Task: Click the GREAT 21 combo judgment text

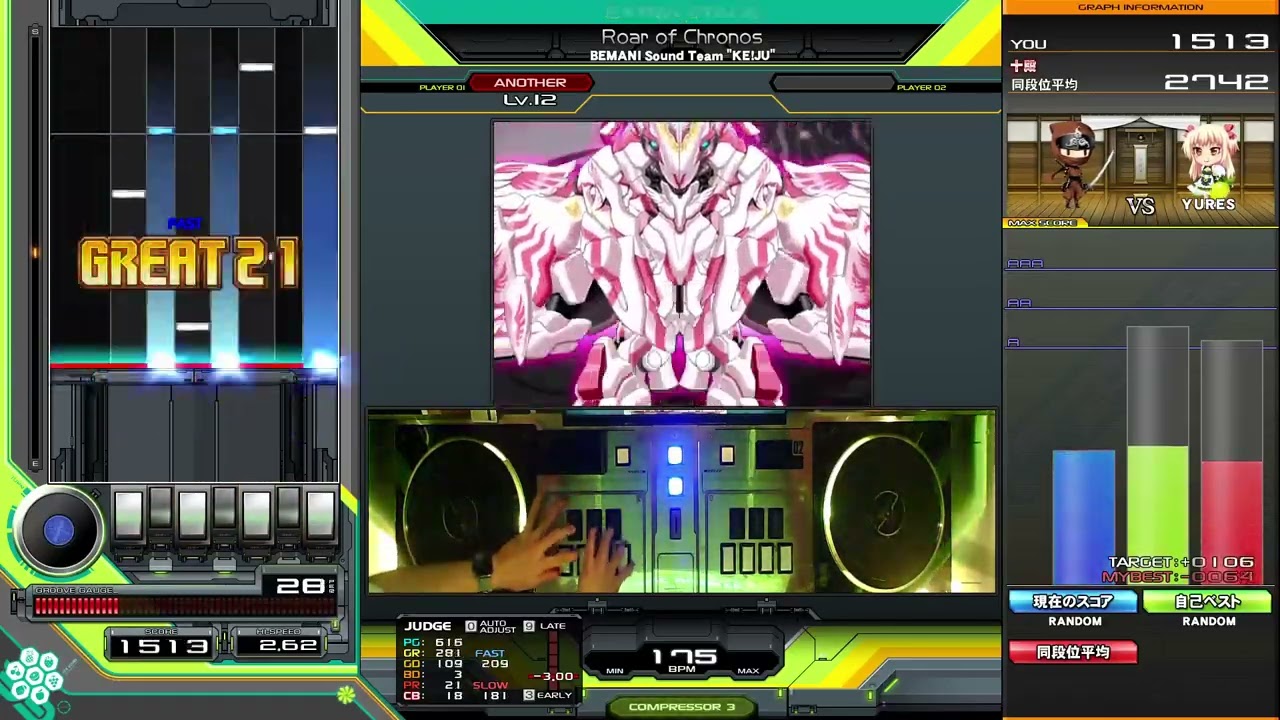Action: point(189,264)
